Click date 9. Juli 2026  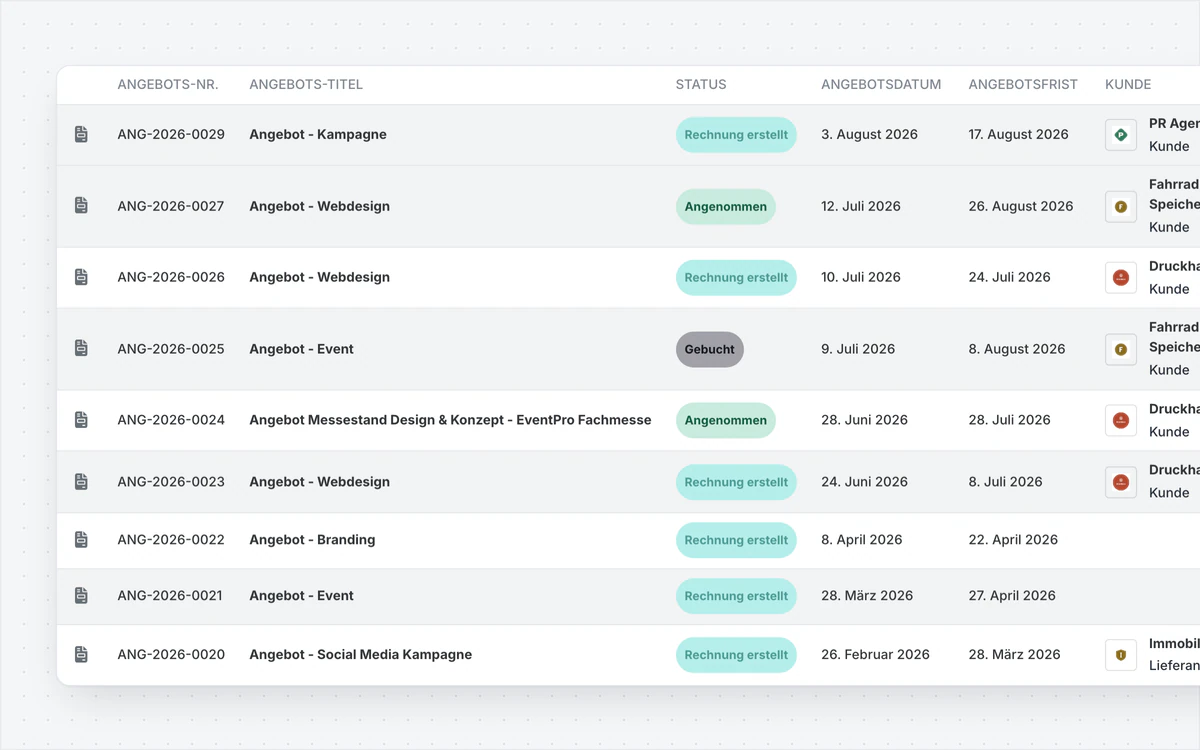coord(858,349)
